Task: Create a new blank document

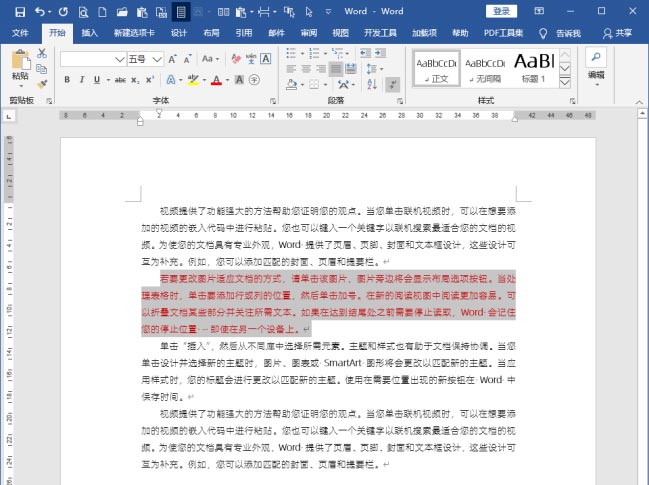Action: click(102, 12)
